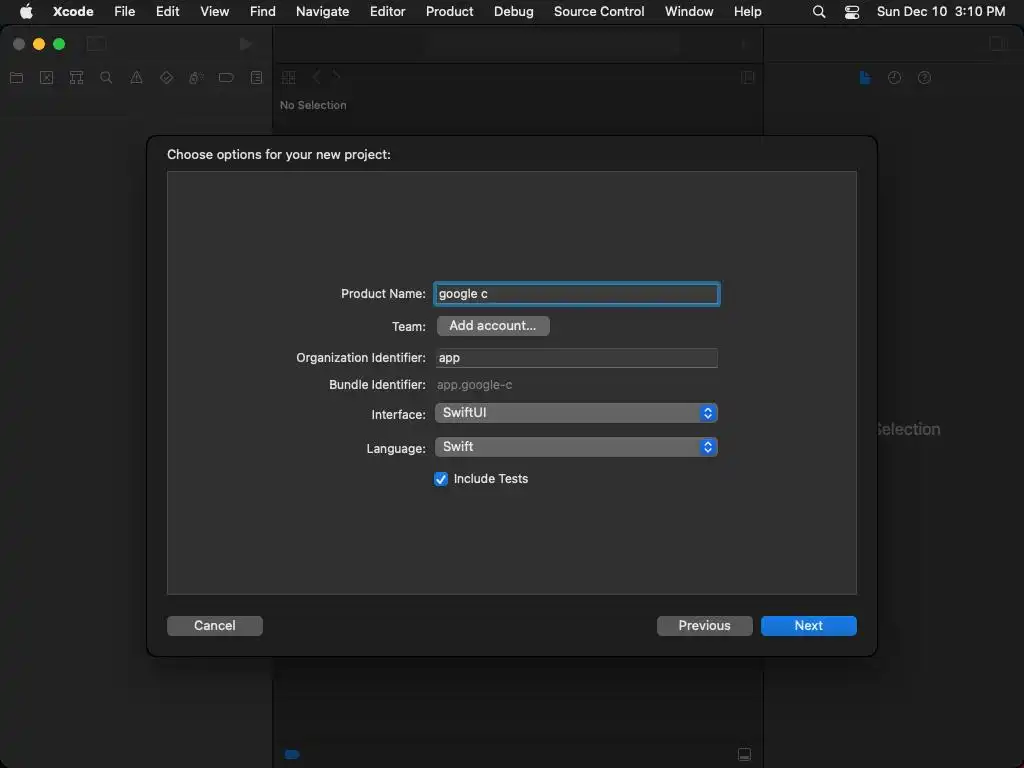This screenshot has height=768, width=1024.
Task: Open the Interface SwiftUI dropdown
Action: [576, 413]
